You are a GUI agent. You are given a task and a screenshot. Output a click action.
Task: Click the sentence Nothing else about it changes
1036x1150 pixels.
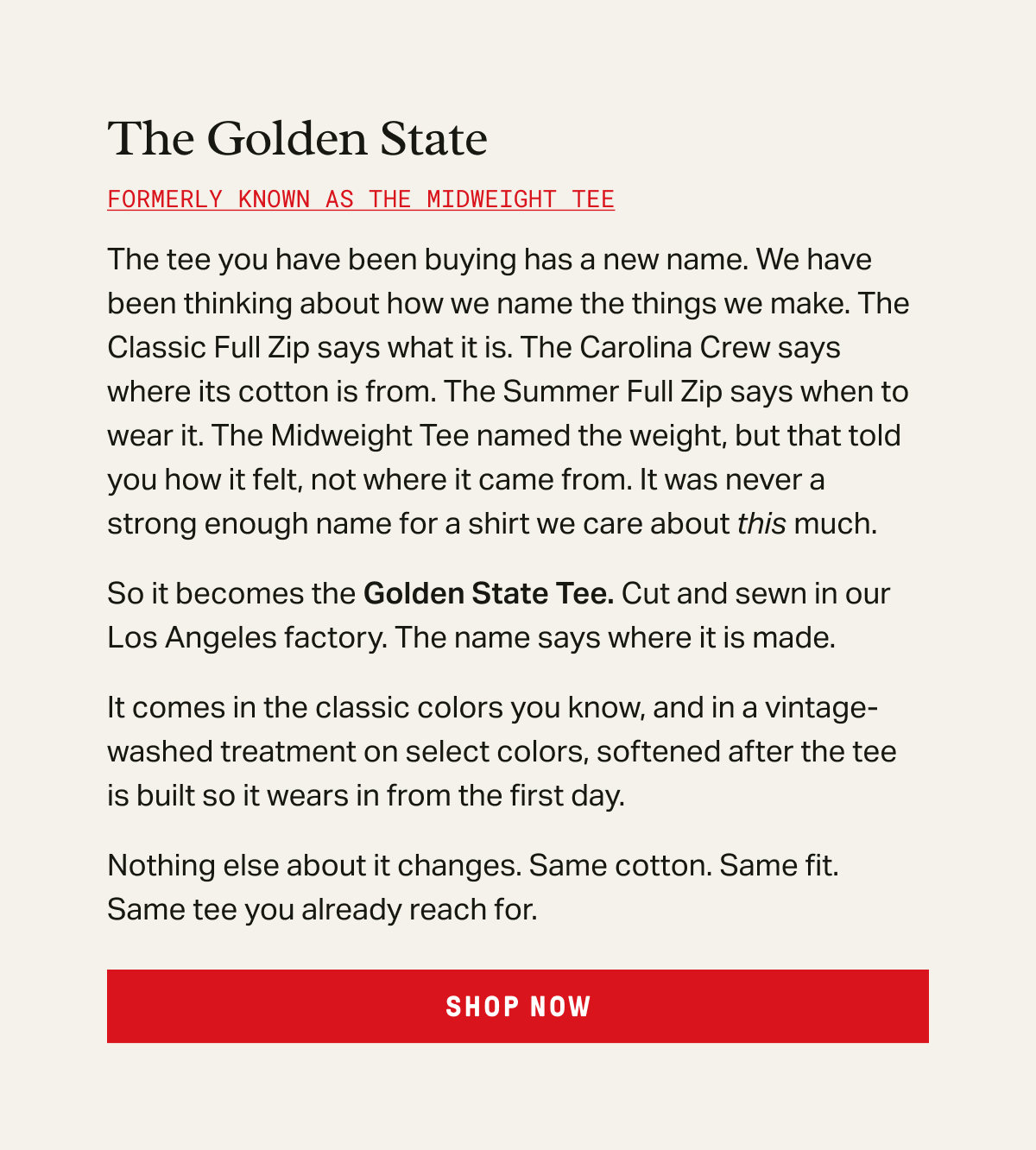(x=314, y=865)
